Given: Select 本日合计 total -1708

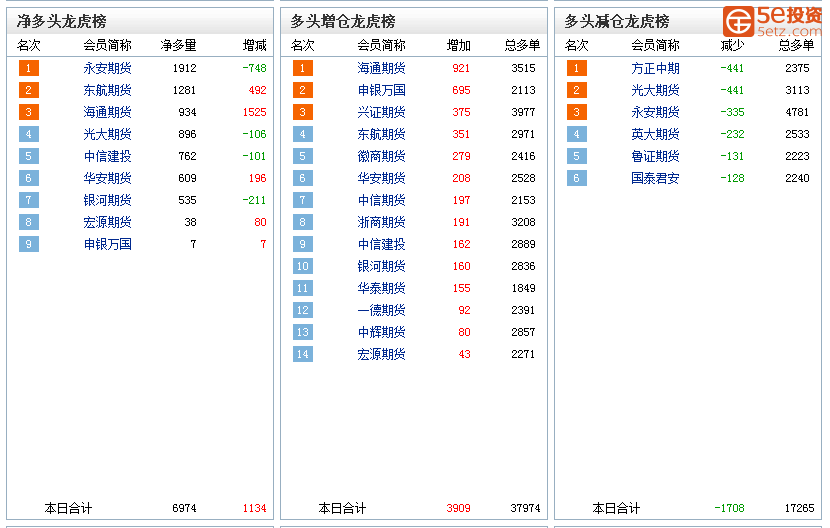Looking at the screenshot, I should click(729, 508).
